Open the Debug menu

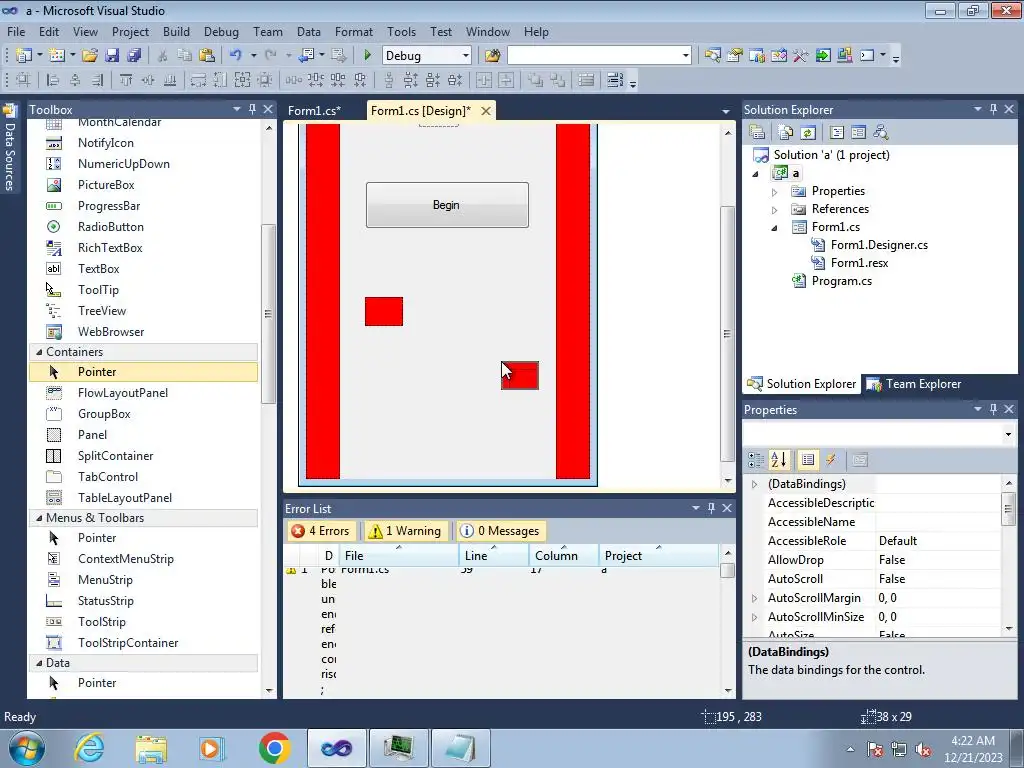(x=221, y=31)
